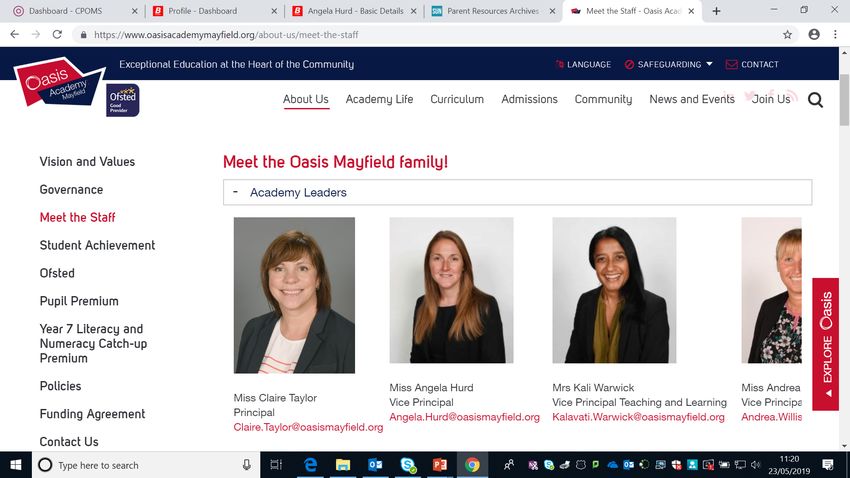The image size is (850, 478).
Task: Launch File Explorer from the taskbar
Action: (343, 465)
